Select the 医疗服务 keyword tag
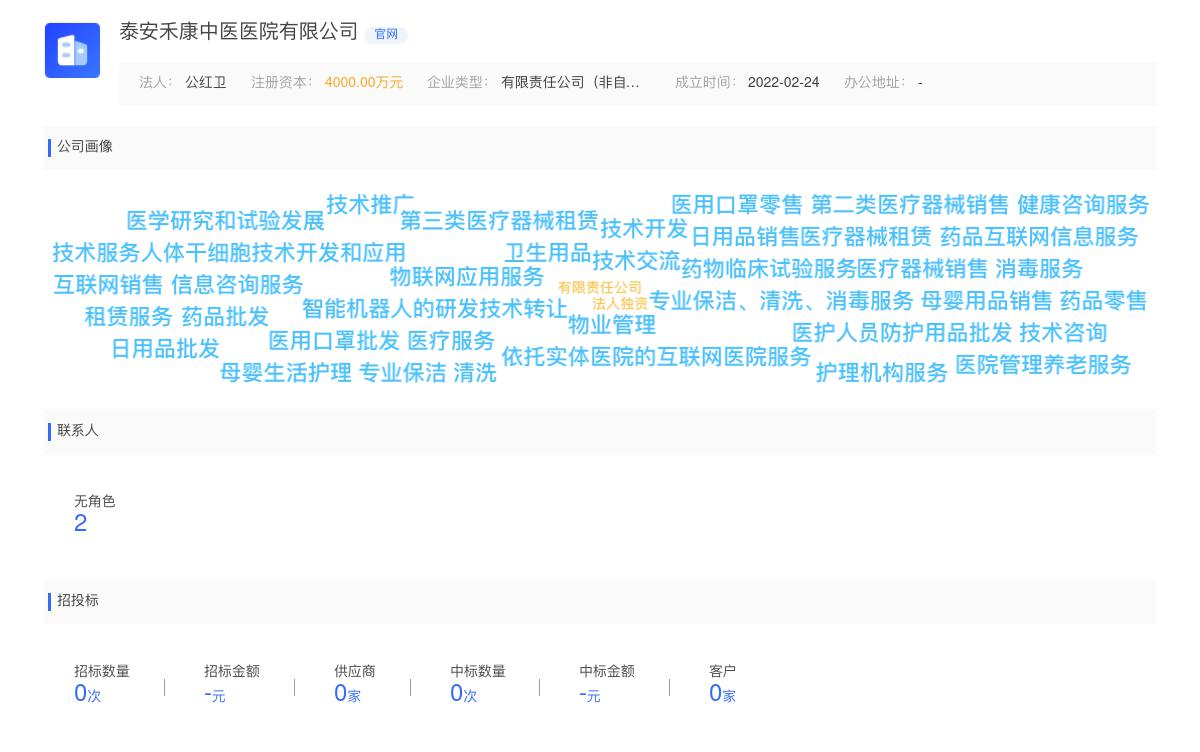 coord(450,341)
